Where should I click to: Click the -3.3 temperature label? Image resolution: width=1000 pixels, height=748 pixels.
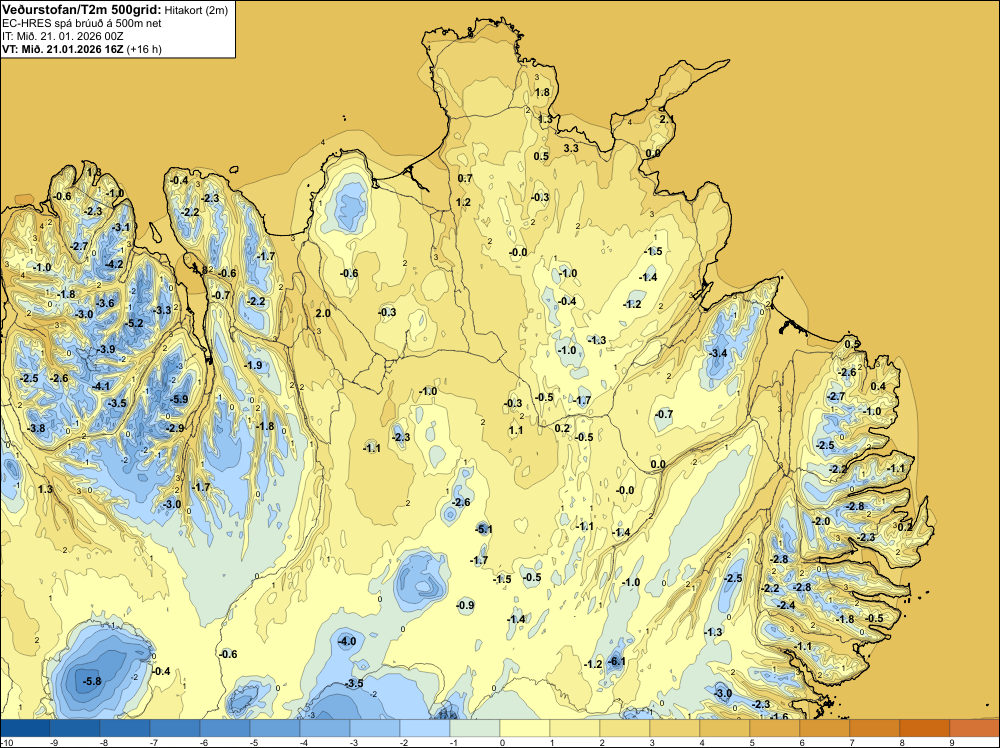pyautogui.click(x=163, y=310)
